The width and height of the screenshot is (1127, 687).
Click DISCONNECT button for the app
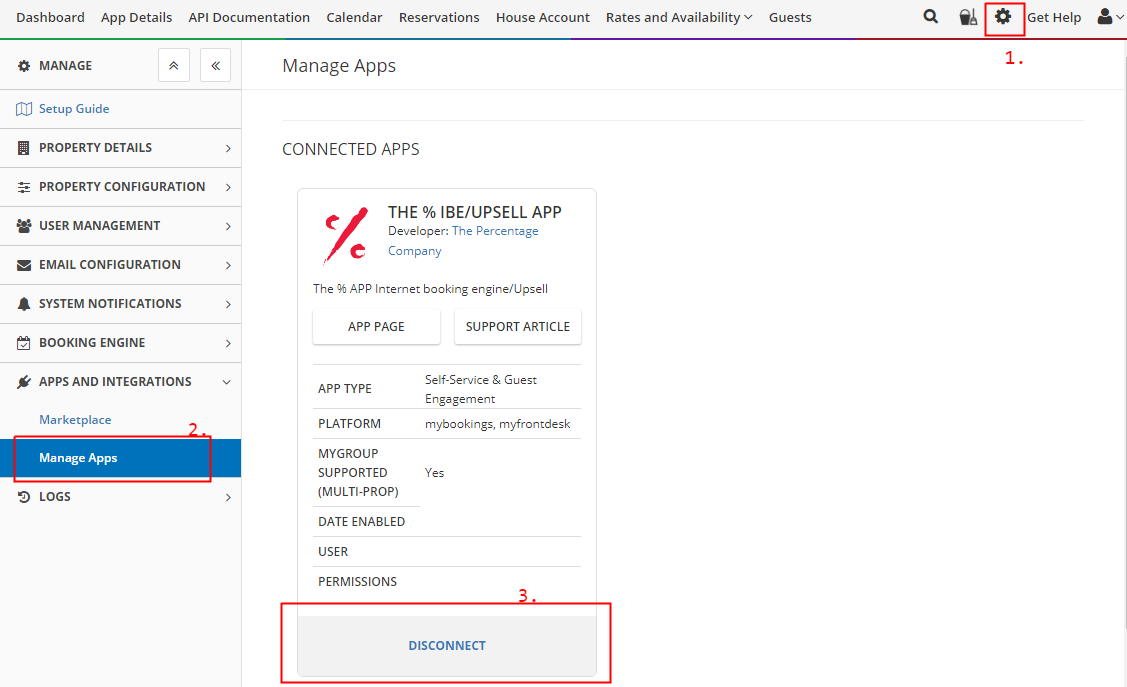pyautogui.click(x=447, y=645)
